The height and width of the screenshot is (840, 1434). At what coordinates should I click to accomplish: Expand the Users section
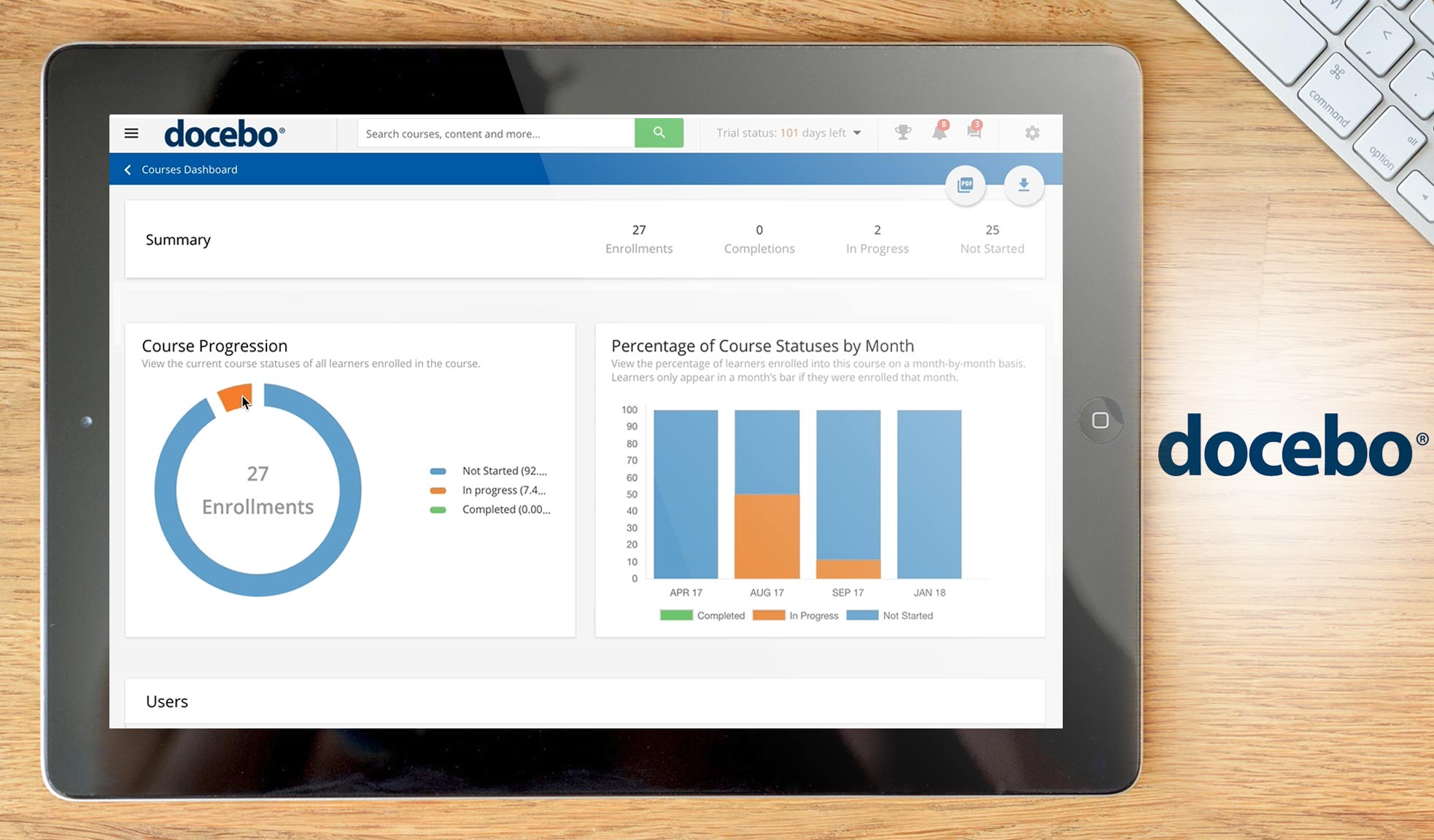(x=166, y=701)
